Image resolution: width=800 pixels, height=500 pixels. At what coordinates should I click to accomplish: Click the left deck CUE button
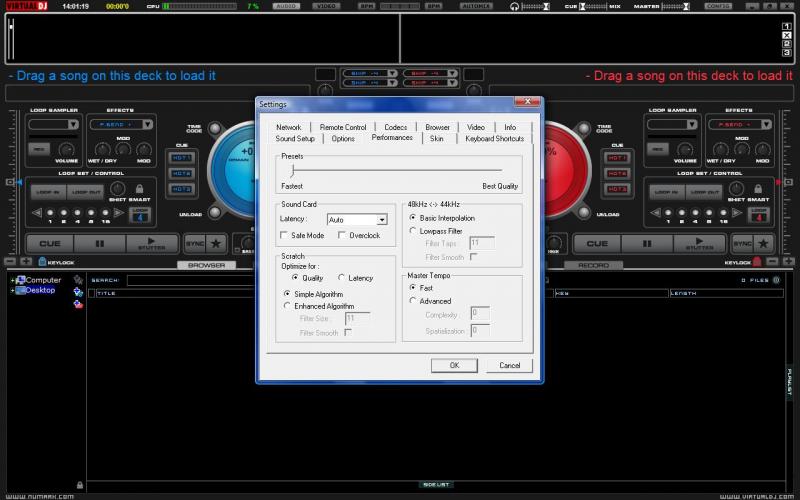[x=50, y=244]
